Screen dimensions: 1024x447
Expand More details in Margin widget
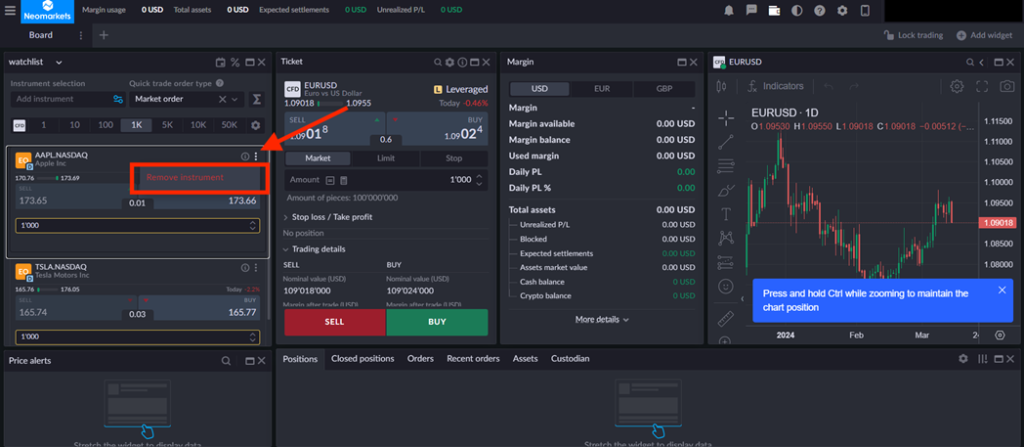[x=602, y=319]
